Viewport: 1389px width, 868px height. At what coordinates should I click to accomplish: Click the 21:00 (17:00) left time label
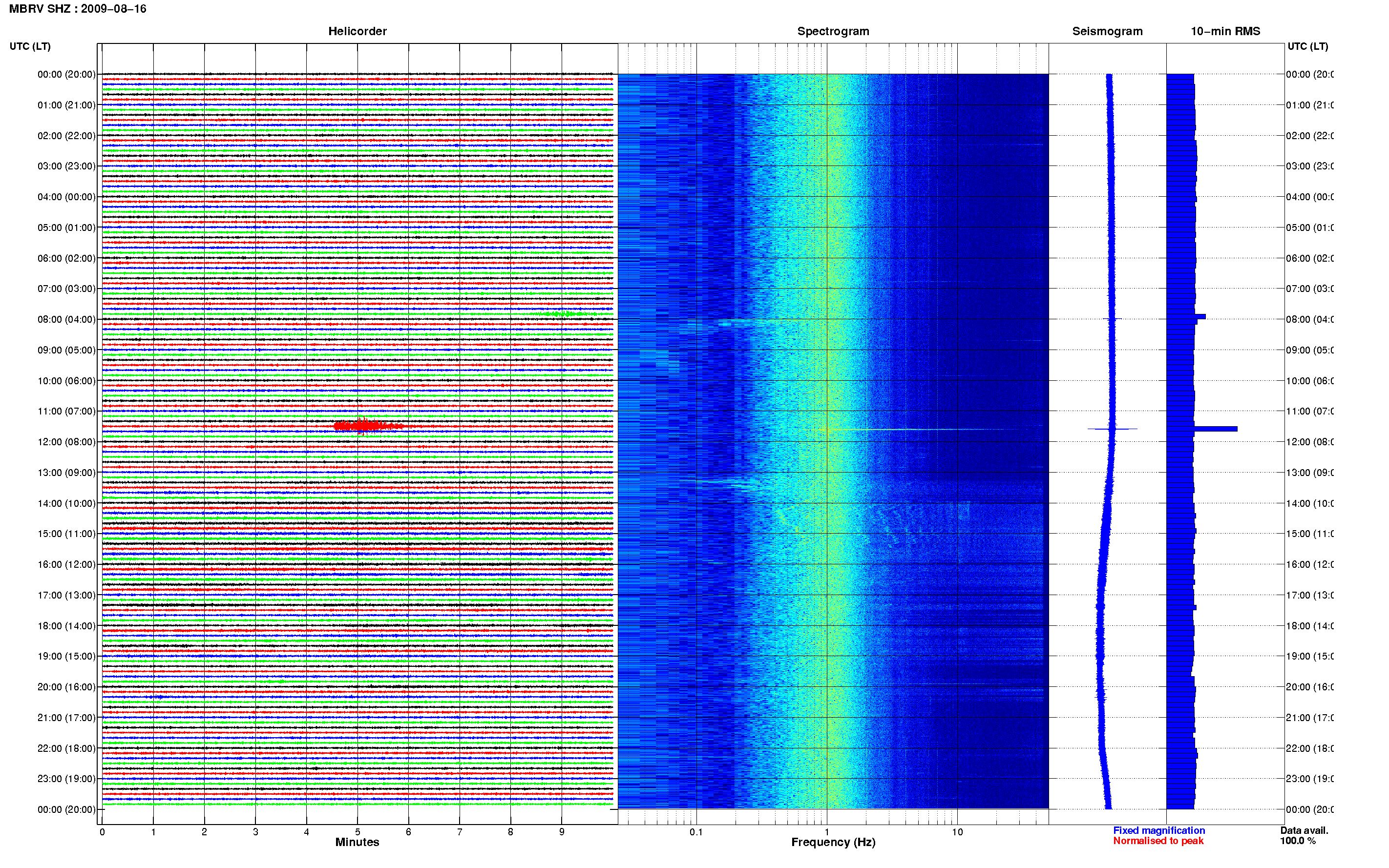pyautogui.click(x=66, y=718)
